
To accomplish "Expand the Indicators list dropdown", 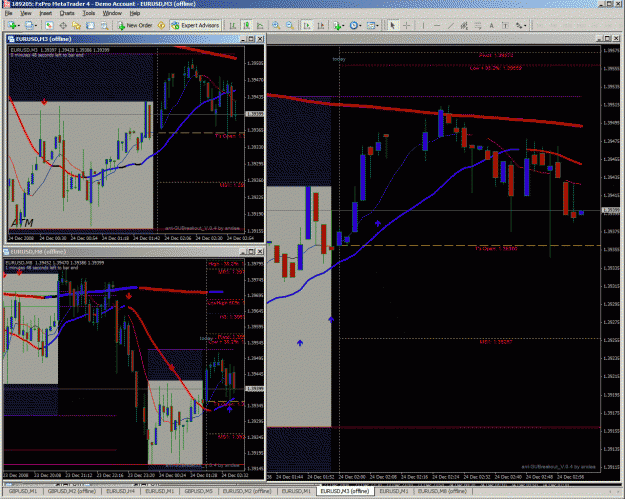I will [x=343, y=26].
